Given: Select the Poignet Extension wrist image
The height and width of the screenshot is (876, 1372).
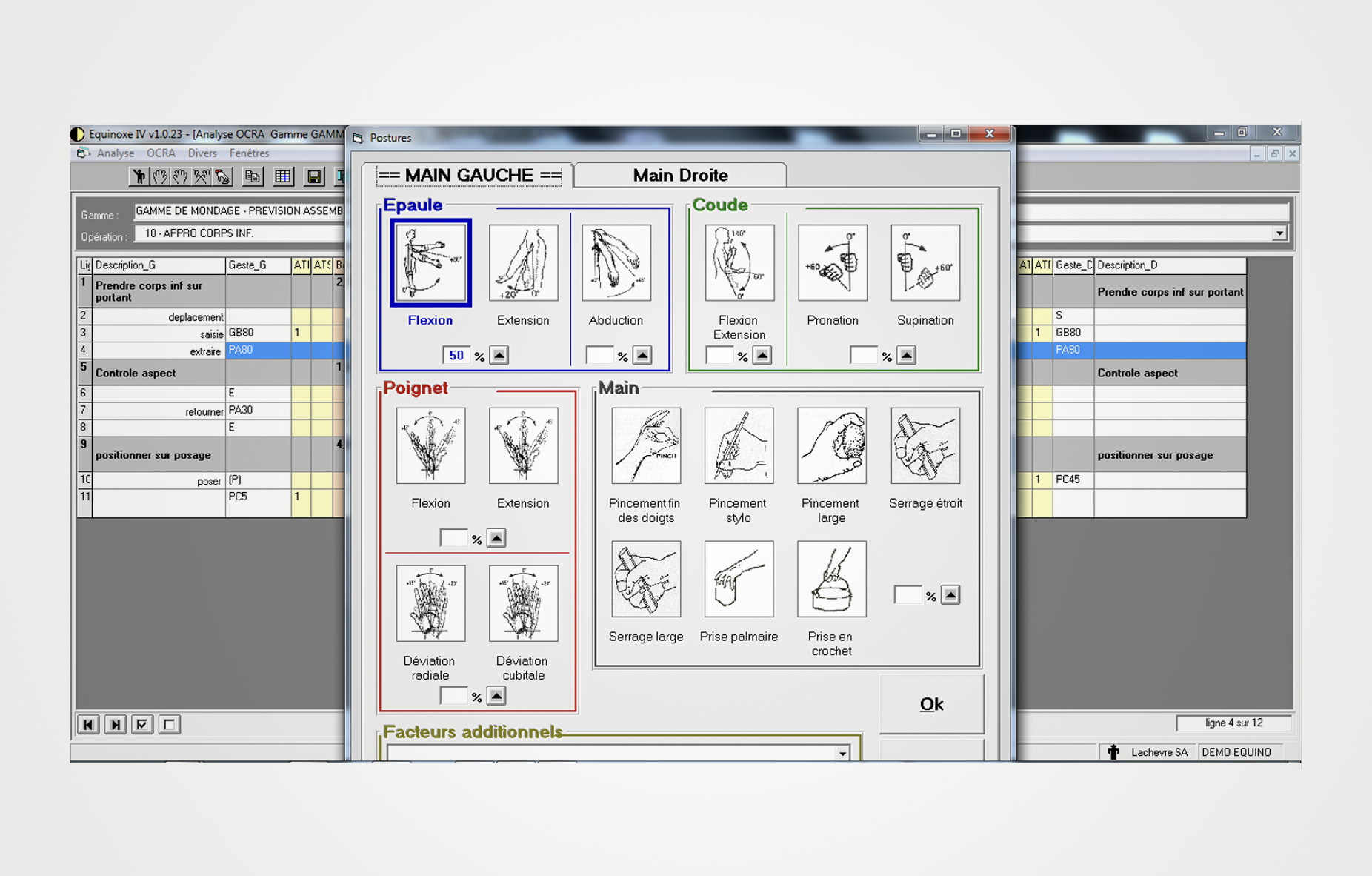Looking at the screenshot, I should point(523,445).
